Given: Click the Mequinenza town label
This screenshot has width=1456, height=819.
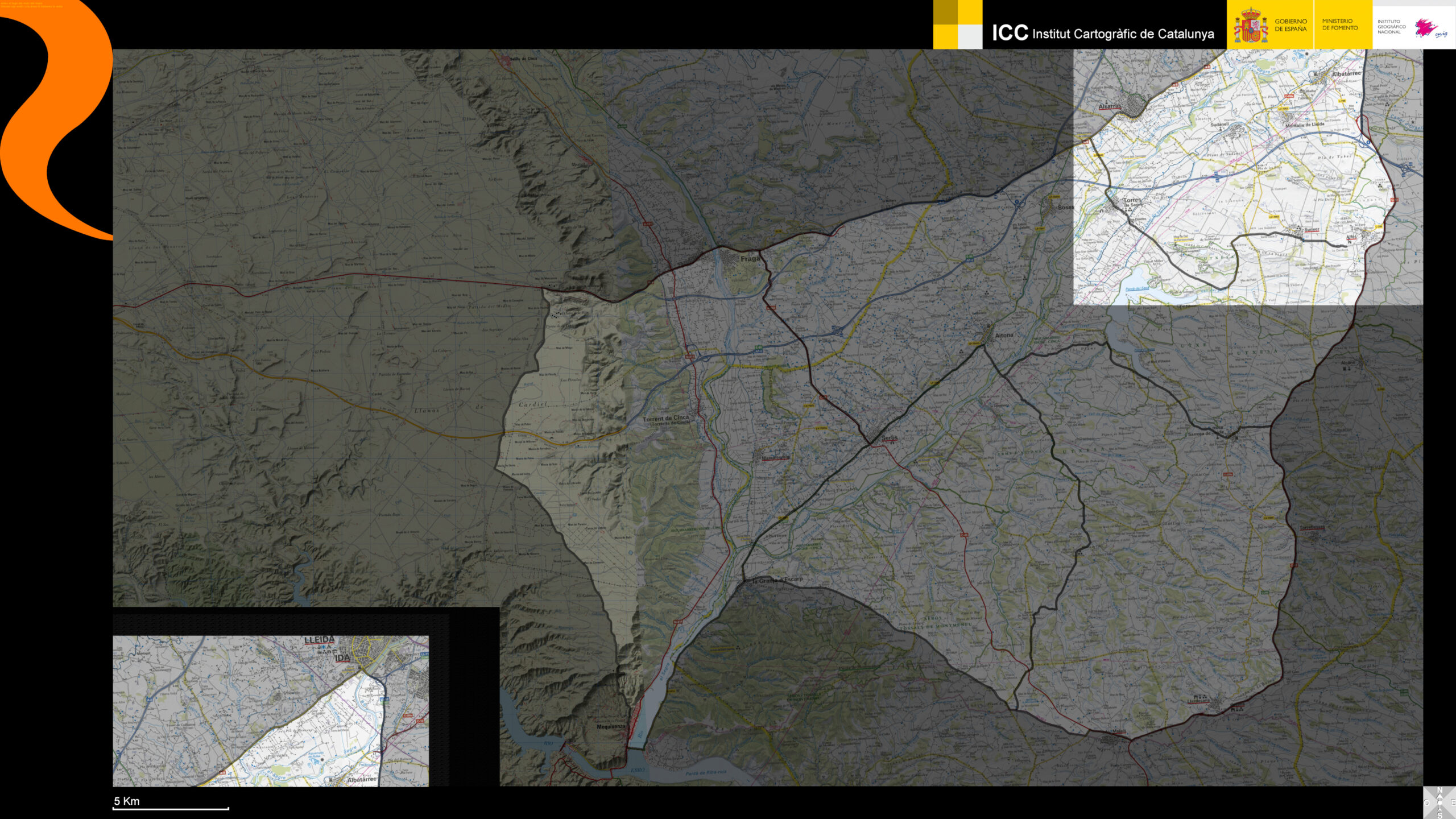Looking at the screenshot, I should tap(611, 726).
